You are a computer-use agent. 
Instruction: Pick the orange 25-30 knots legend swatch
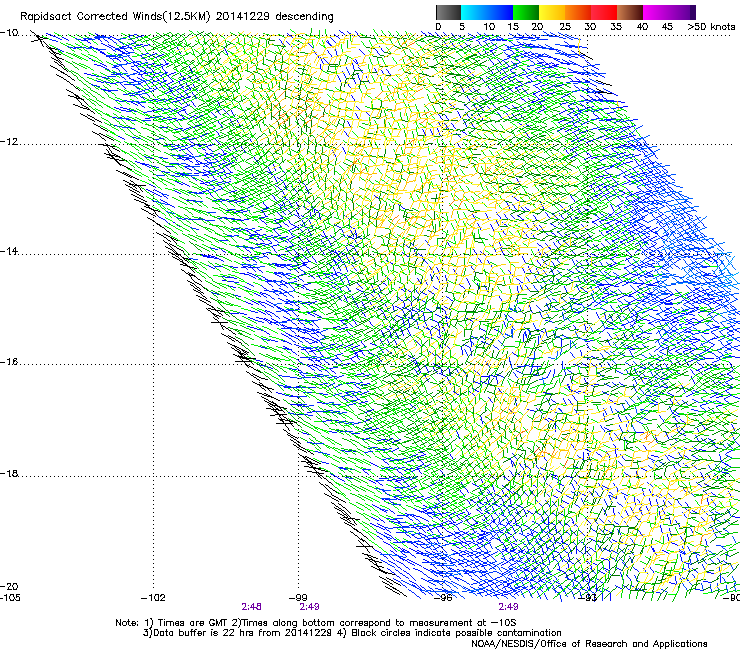click(578, 12)
